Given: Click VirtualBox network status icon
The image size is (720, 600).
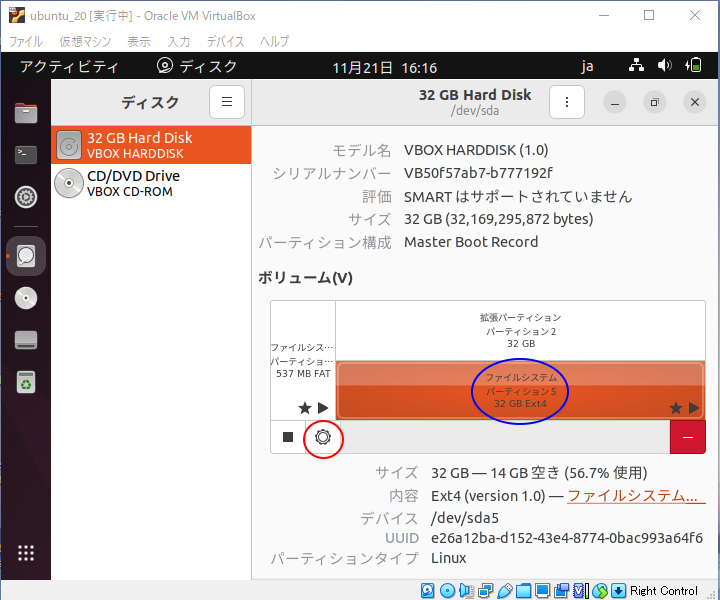Looking at the screenshot, I should [485, 590].
